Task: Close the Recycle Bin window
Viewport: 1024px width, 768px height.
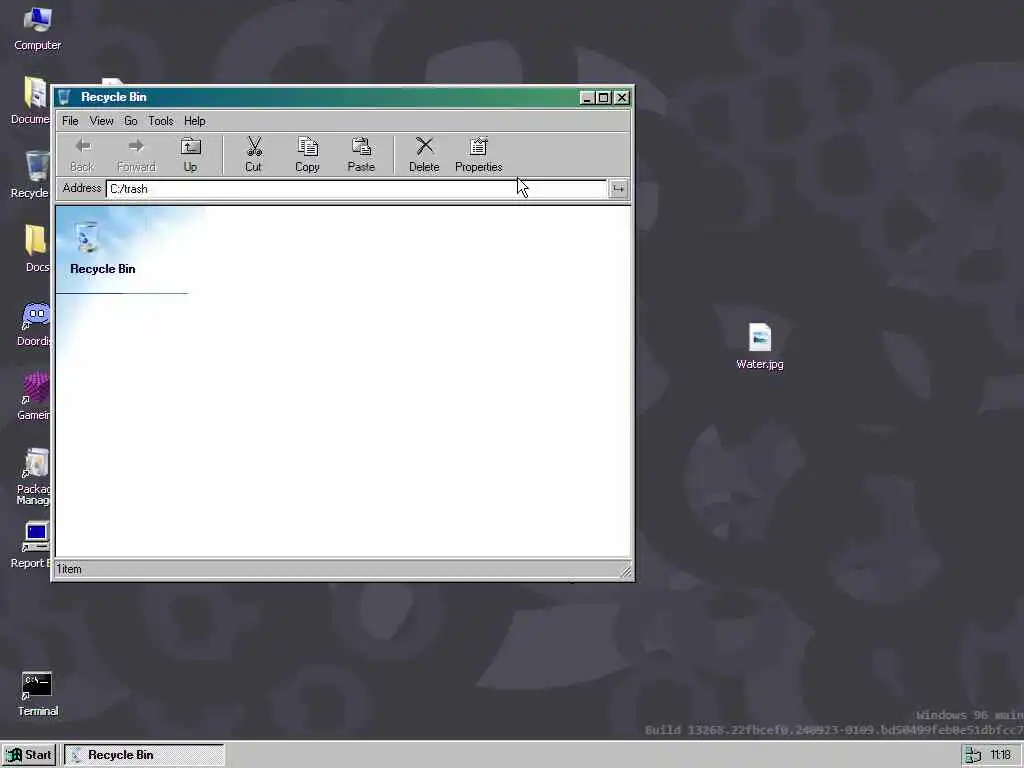Action: [622, 98]
